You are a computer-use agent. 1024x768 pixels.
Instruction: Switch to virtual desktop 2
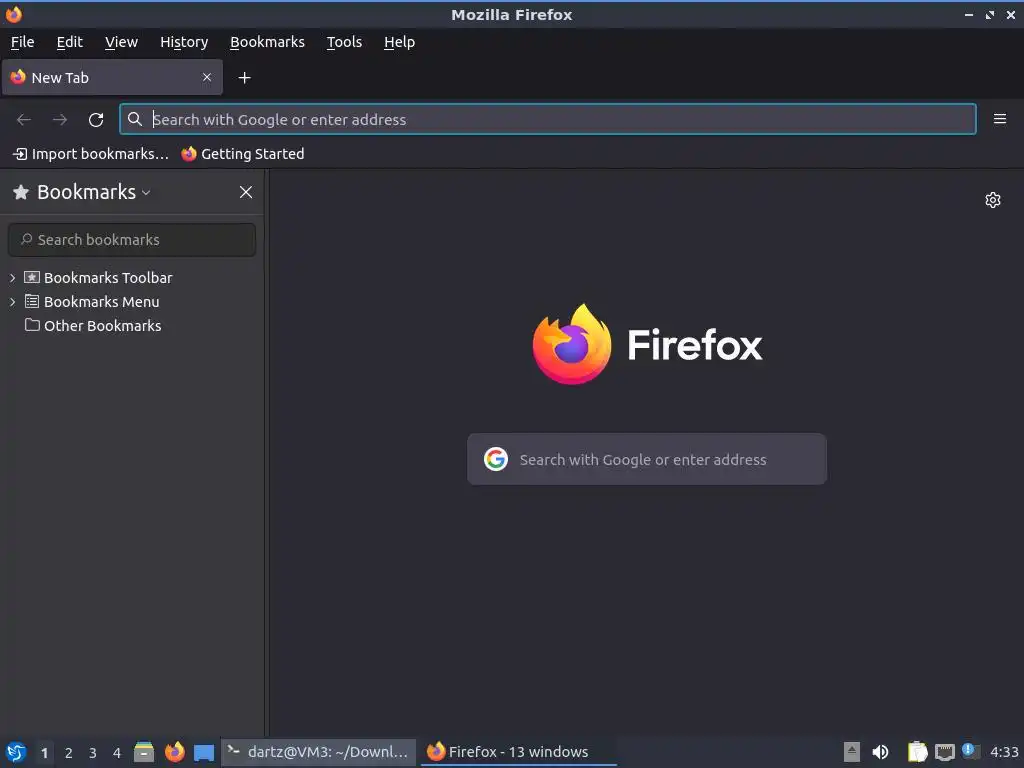pyautogui.click(x=69, y=753)
